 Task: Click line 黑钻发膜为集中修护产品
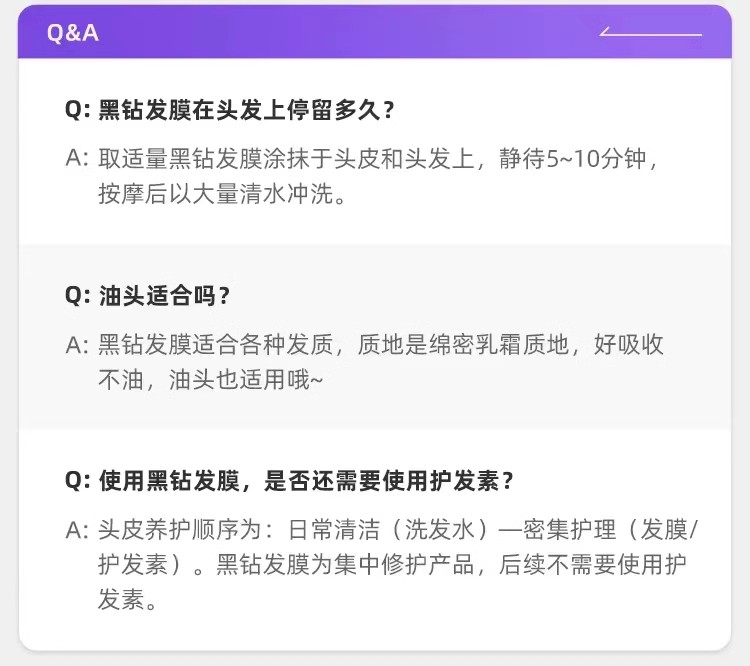click(x=392, y=565)
